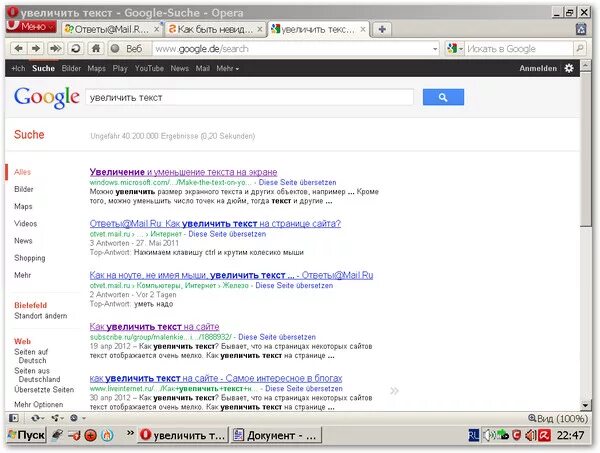Open the liveinternet result как увеличить текст
The image size is (600, 453).
click(216, 378)
